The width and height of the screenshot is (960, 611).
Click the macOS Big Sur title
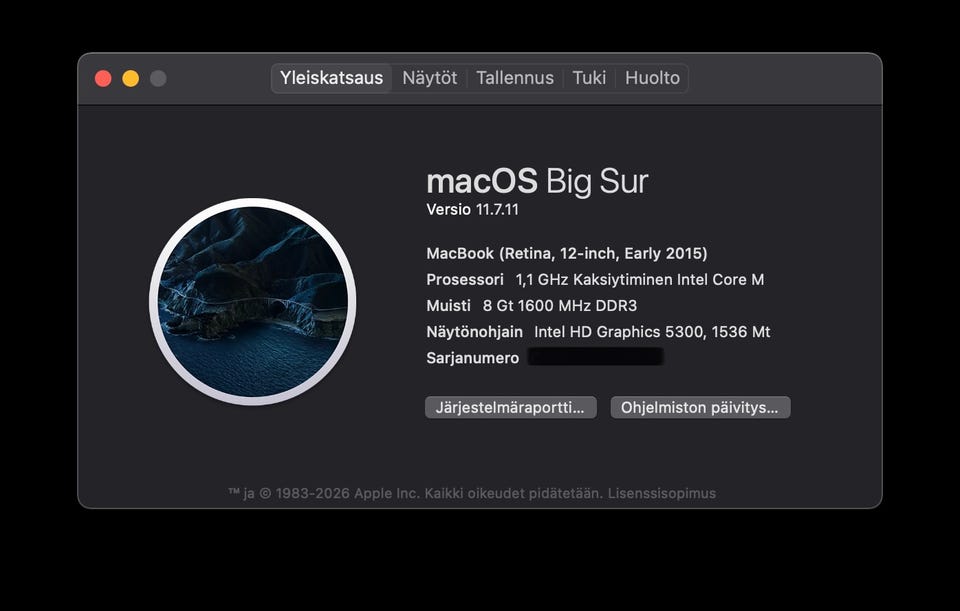(x=537, y=181)
